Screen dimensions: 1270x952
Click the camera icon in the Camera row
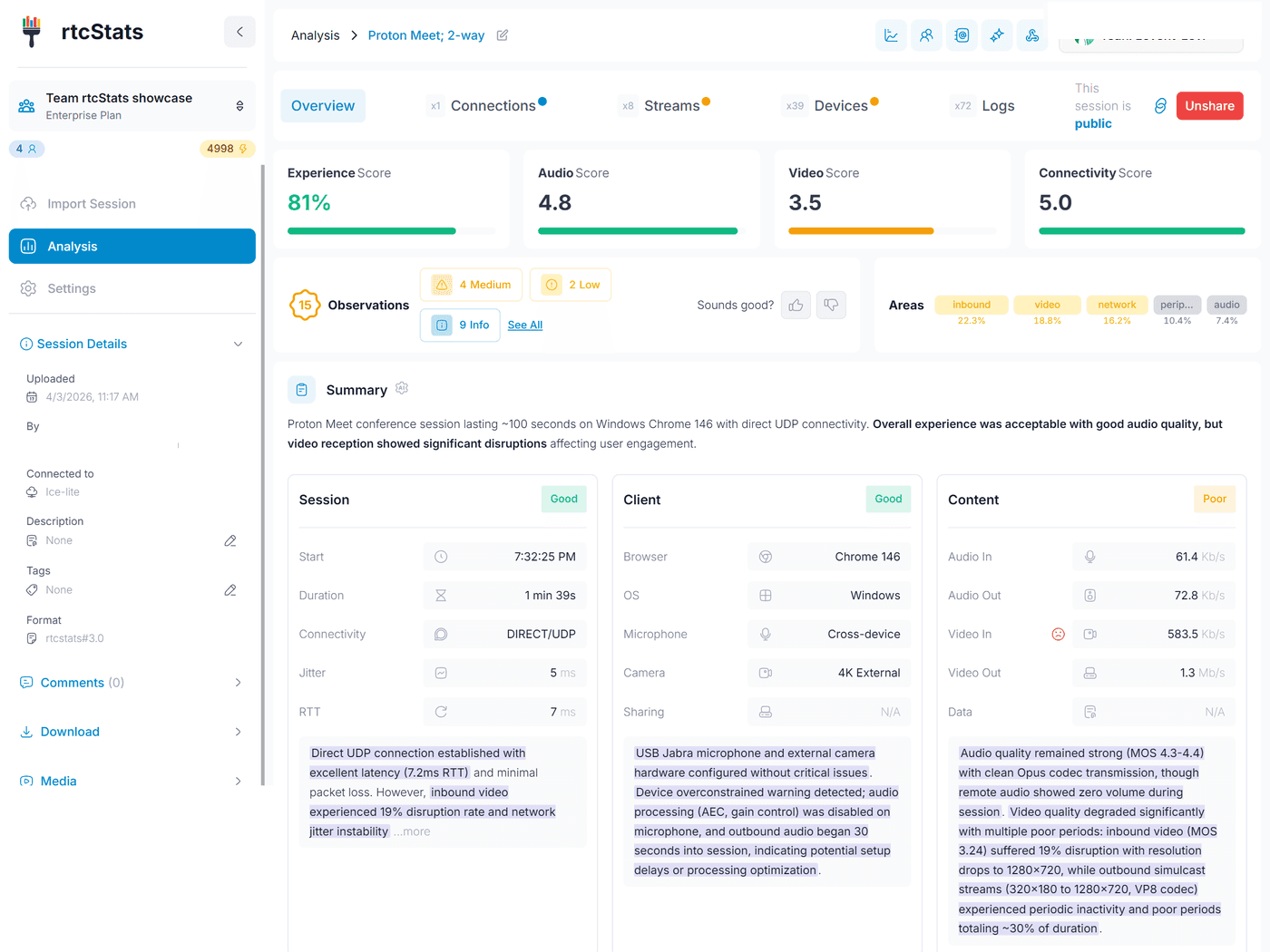(x=766, y=673)
